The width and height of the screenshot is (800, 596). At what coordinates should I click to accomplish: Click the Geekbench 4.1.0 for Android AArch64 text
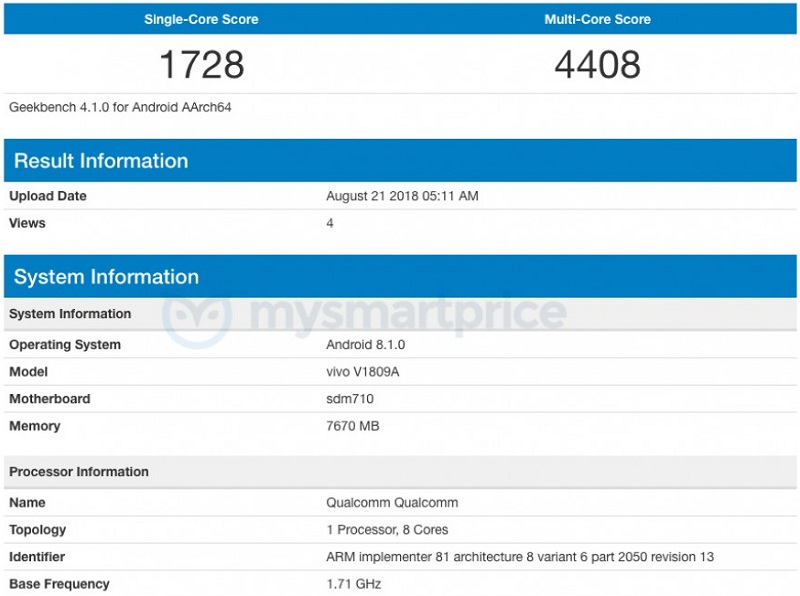tap(120, 107)
